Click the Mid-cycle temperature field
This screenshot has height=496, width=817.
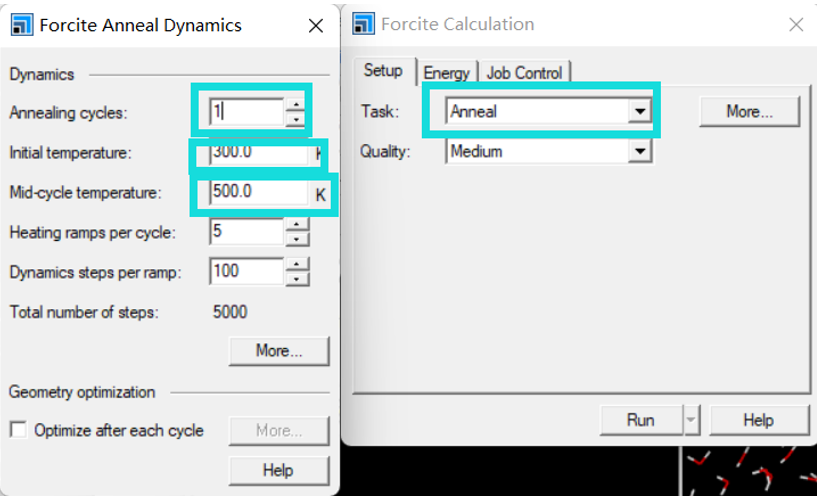pyautogui.click(x=259, y=193)
